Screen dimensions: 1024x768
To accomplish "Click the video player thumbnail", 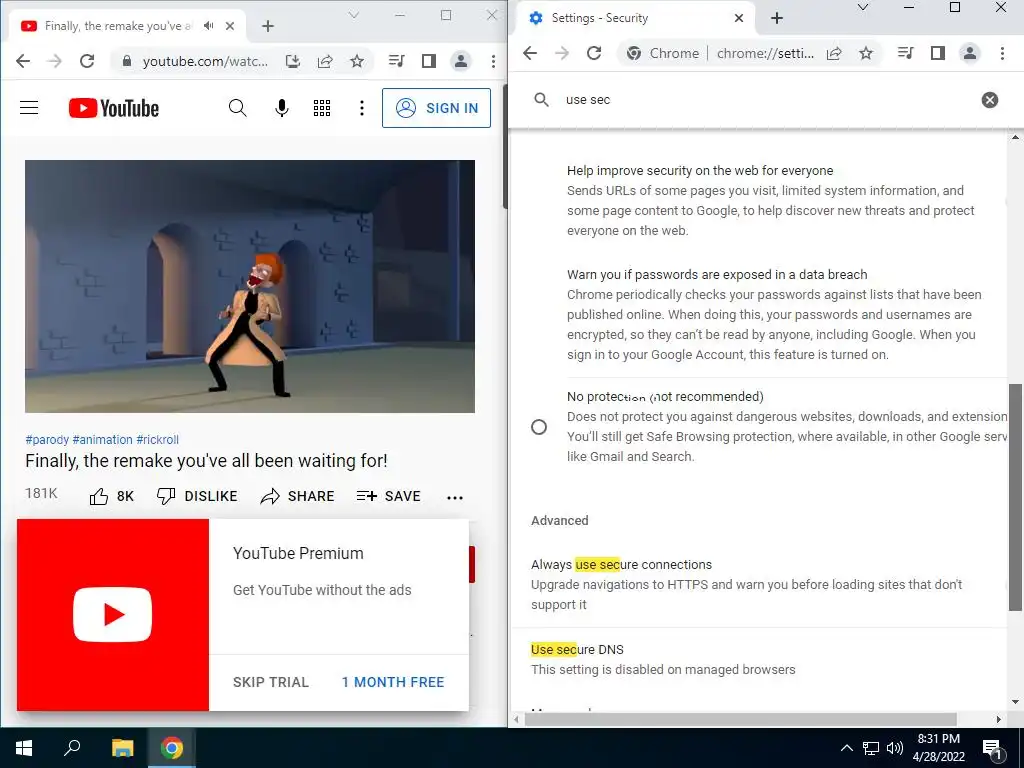I will point(249,286).
